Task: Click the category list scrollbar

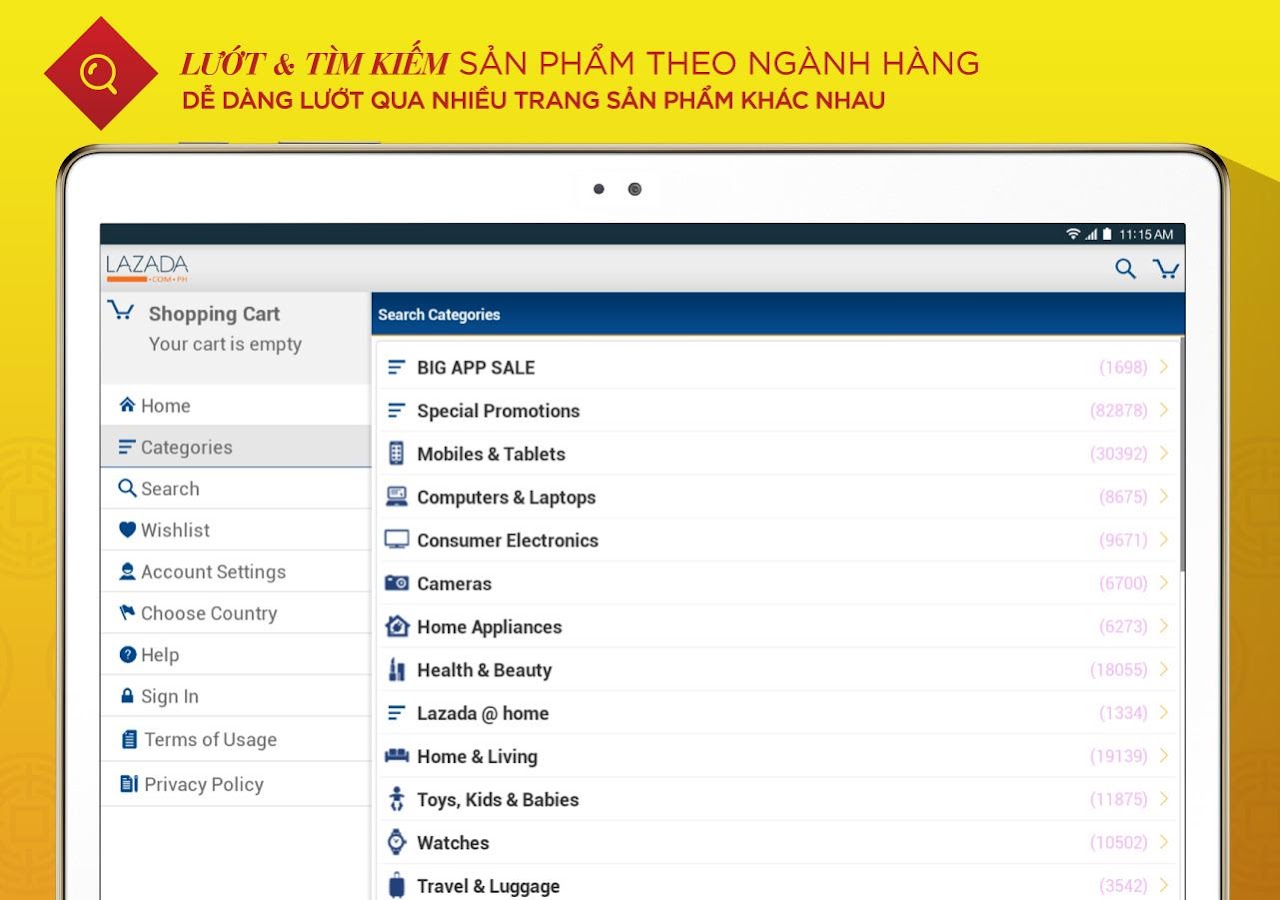Action: [1182, 454]
